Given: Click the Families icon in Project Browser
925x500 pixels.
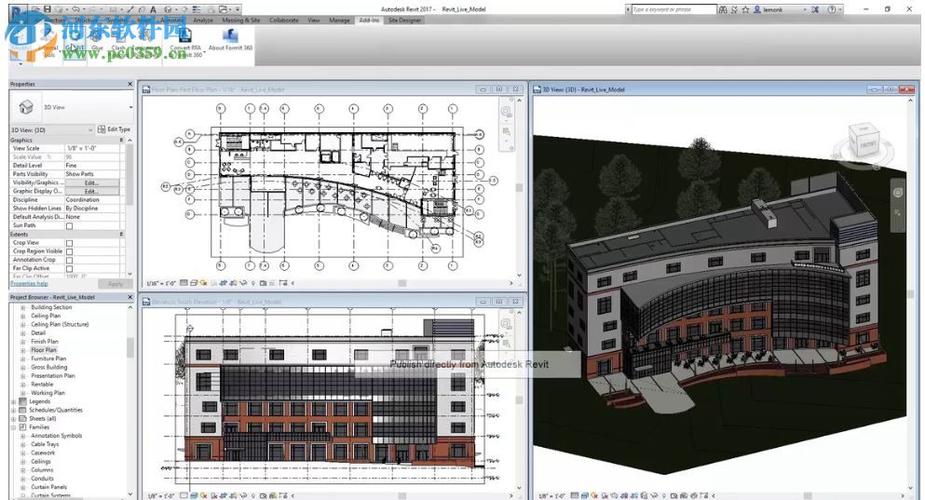Looking at the screenshot, I should [x=23, y=427].
